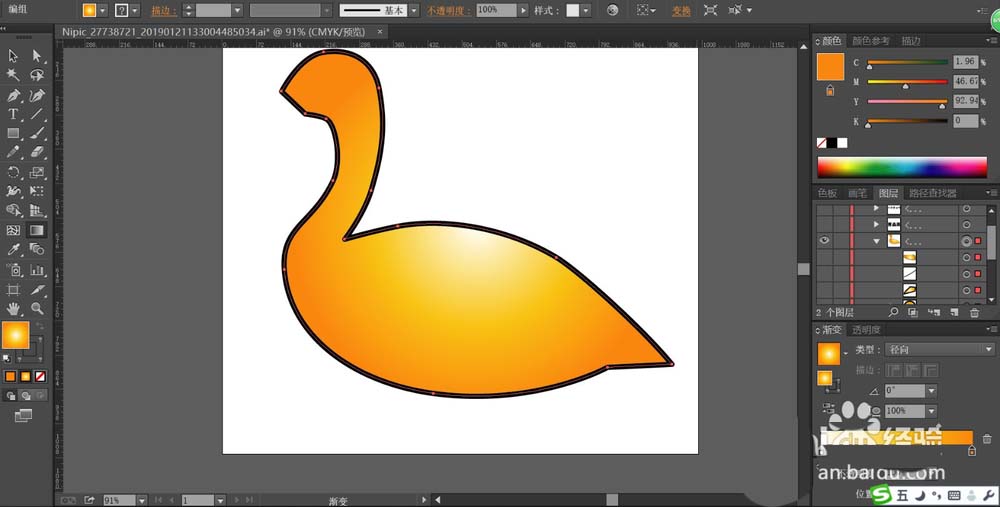Open gradient type dropdown (径向)

pyautogui.click(x=939, y=349)
